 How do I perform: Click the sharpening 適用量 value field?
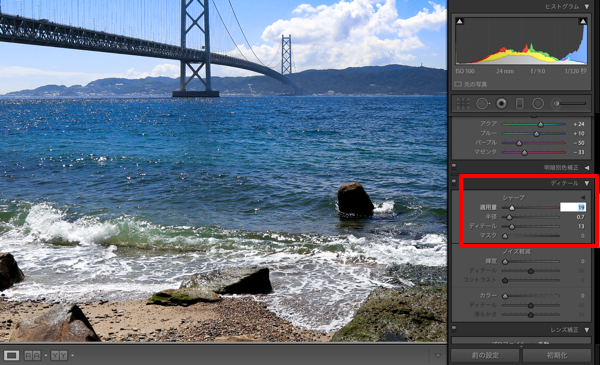573,207
